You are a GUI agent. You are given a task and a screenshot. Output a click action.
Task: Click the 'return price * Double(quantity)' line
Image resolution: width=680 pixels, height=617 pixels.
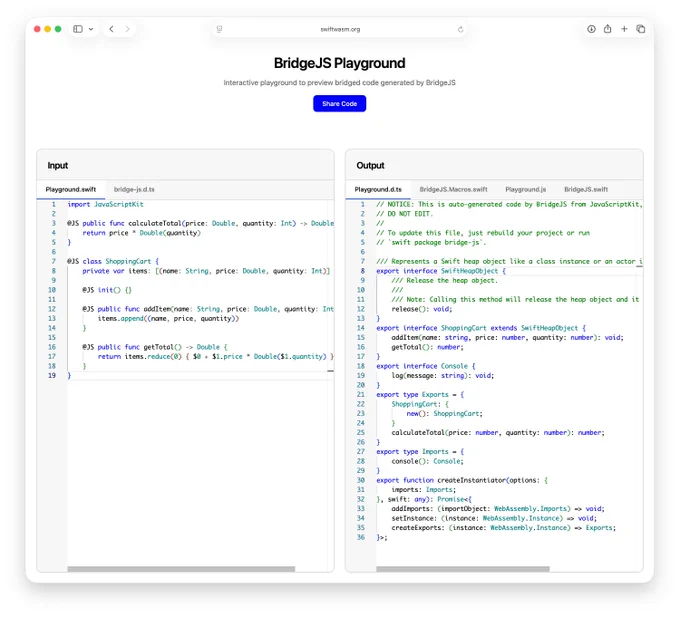point(142,233)
